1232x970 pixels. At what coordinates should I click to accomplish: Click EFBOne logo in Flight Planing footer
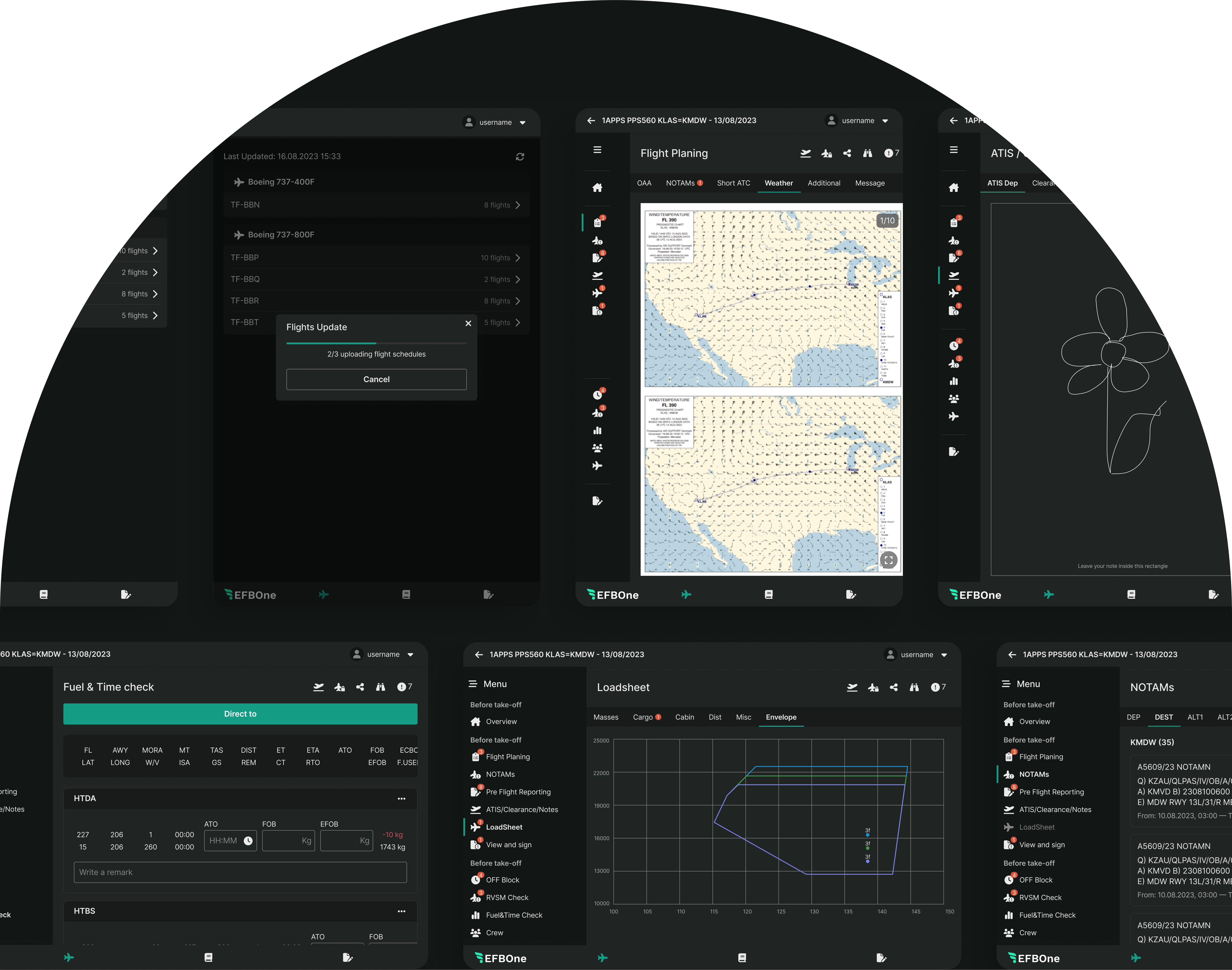[613, 595]
